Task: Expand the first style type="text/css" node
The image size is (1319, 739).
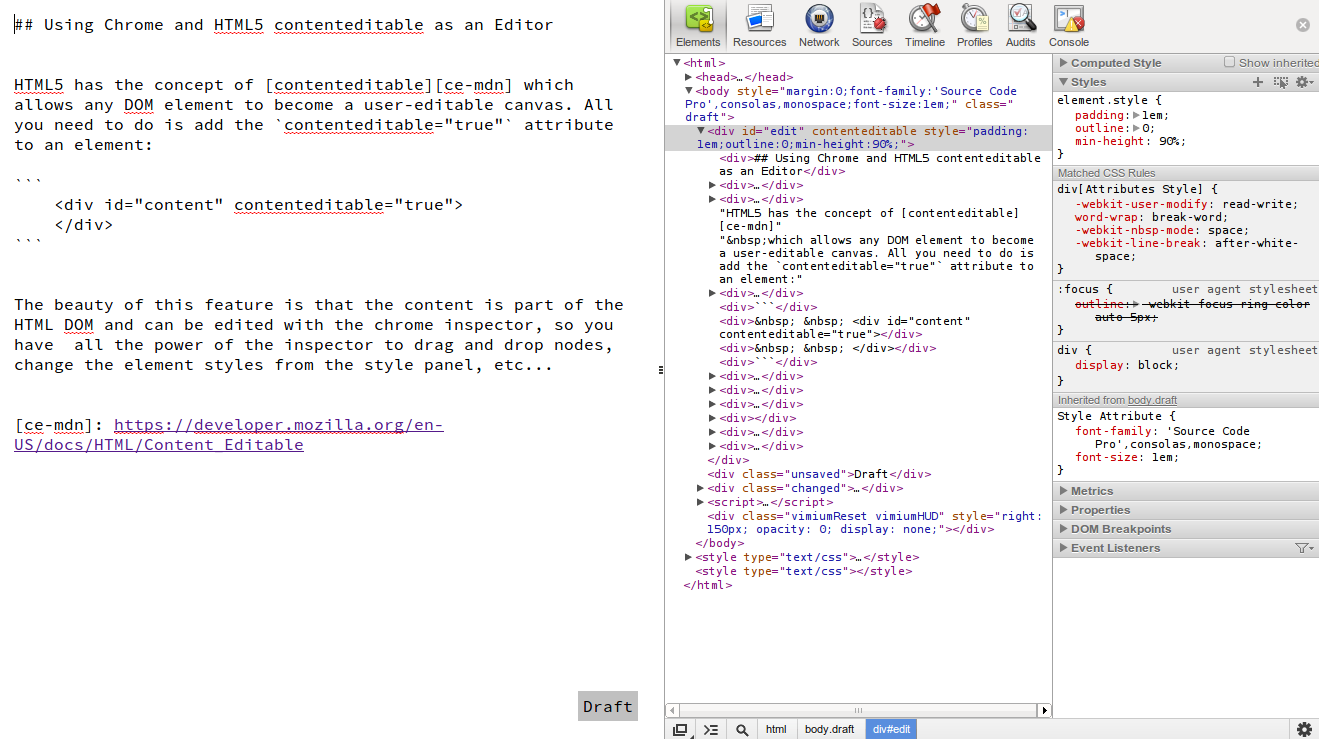Action: click(x=689, y=557)
